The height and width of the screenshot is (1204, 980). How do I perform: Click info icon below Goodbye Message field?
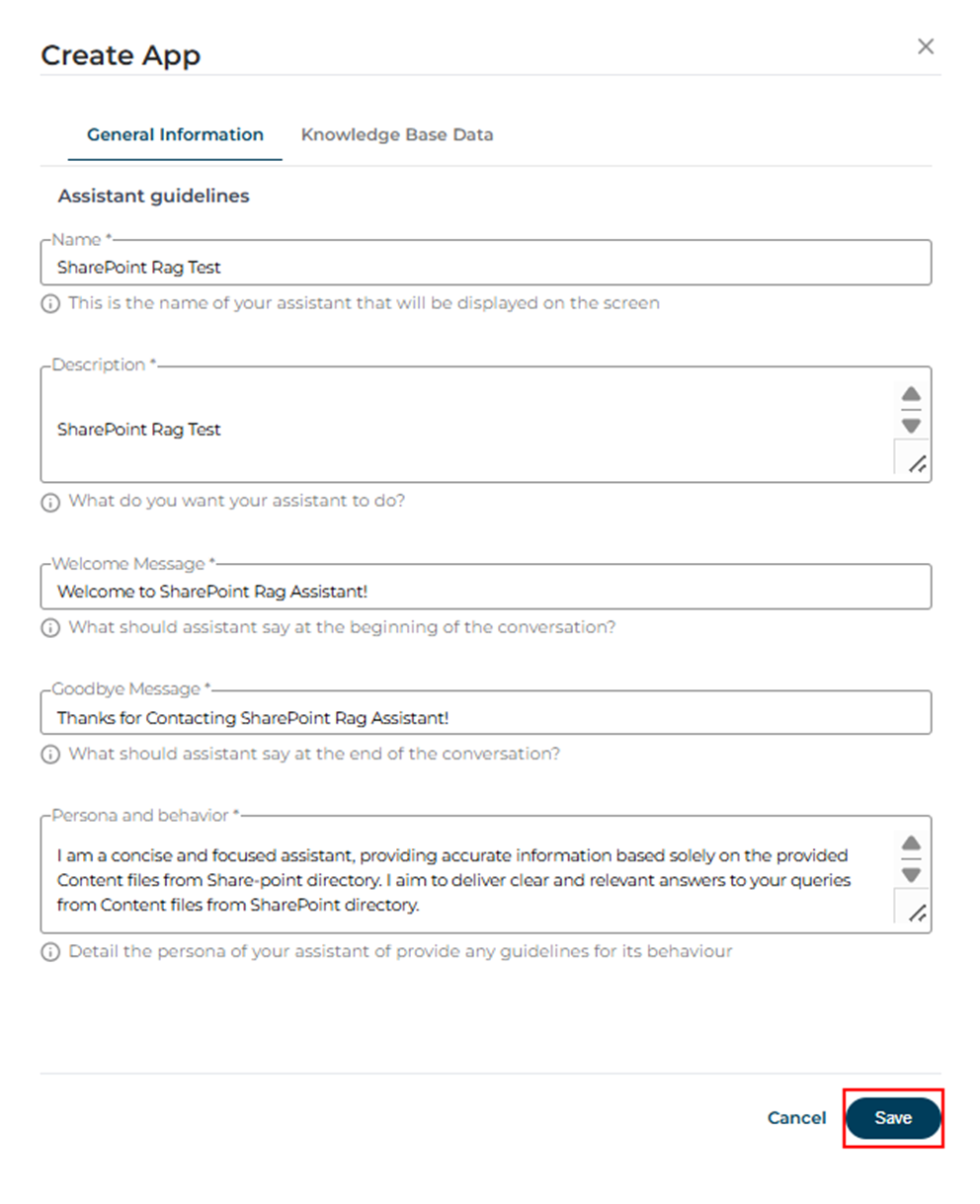(49, 755)
